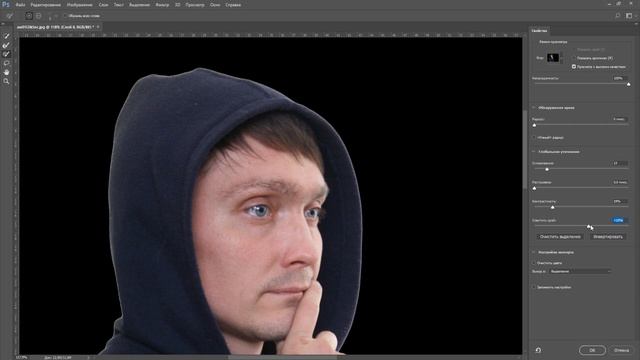Click the radius slider handle
Screen dimensions: 640x360
click(534, 125)
